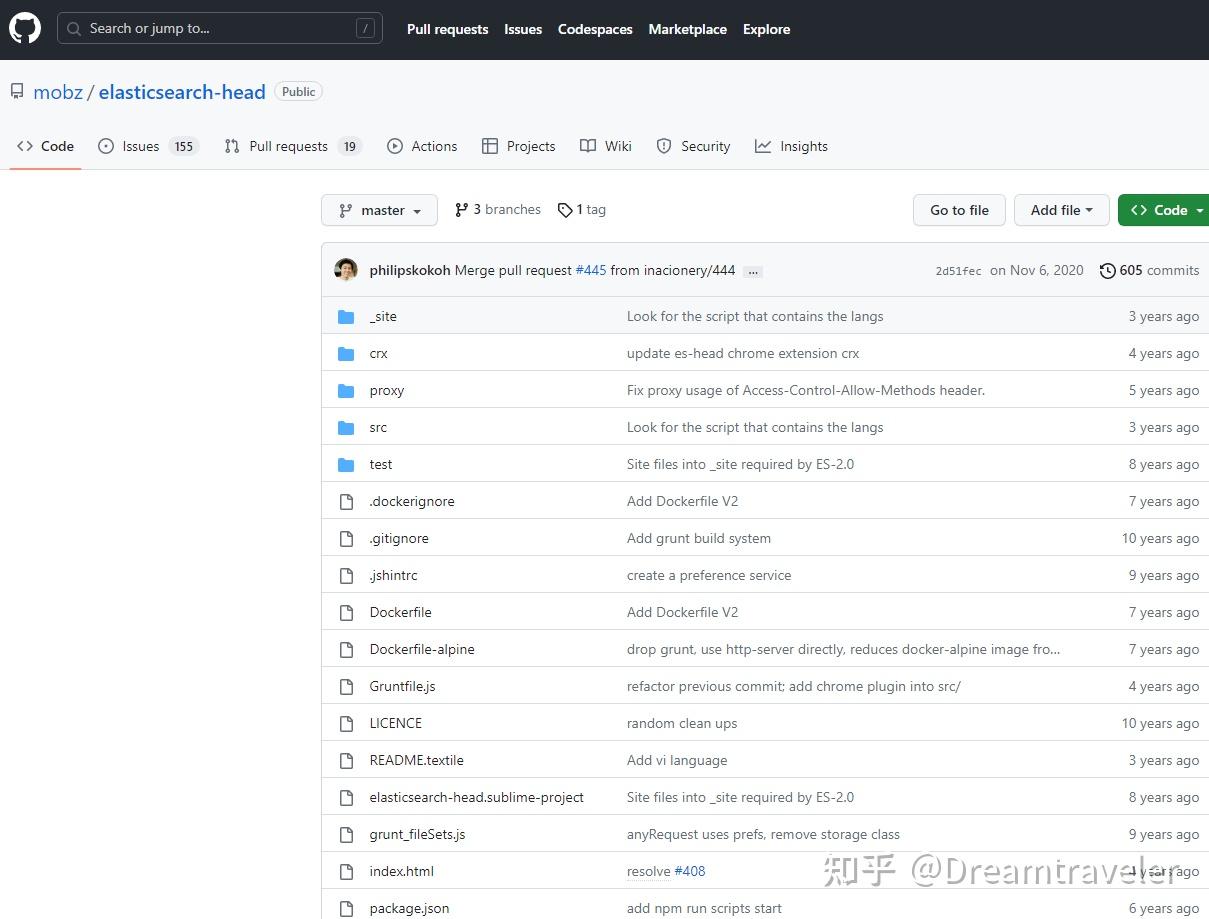Open the master branch dropdown
Screen dimensions: 1209x919
[379, 210]
